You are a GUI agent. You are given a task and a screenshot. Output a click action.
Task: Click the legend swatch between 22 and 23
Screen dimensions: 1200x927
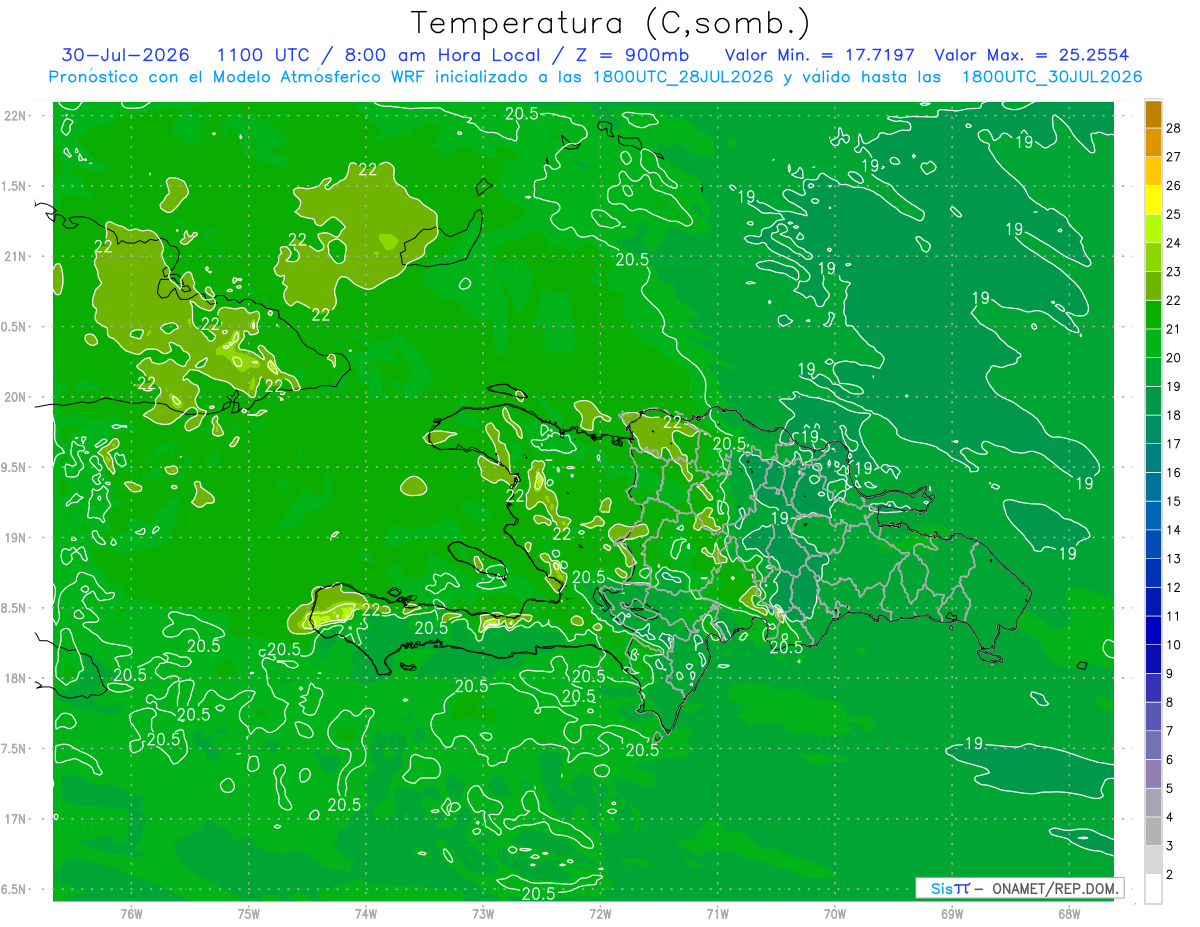1153,286
